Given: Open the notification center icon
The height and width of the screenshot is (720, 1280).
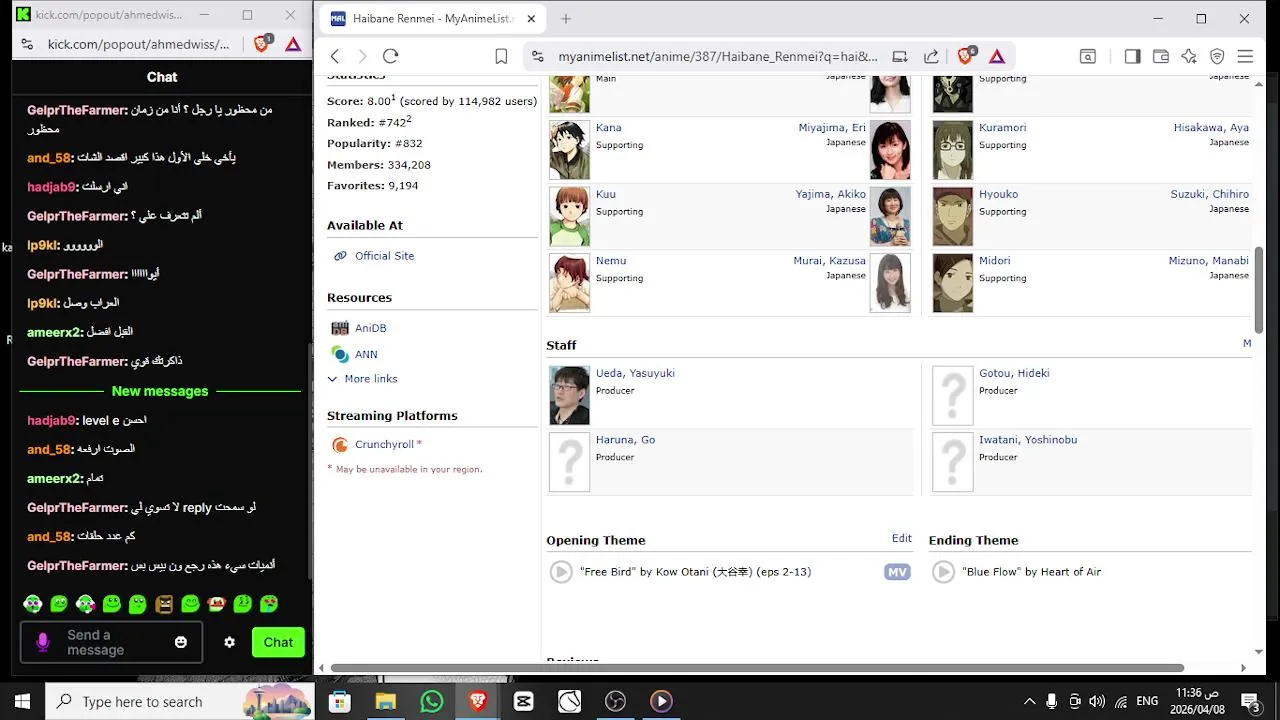Looking at the screenshot, I should tap(1250, 701).
